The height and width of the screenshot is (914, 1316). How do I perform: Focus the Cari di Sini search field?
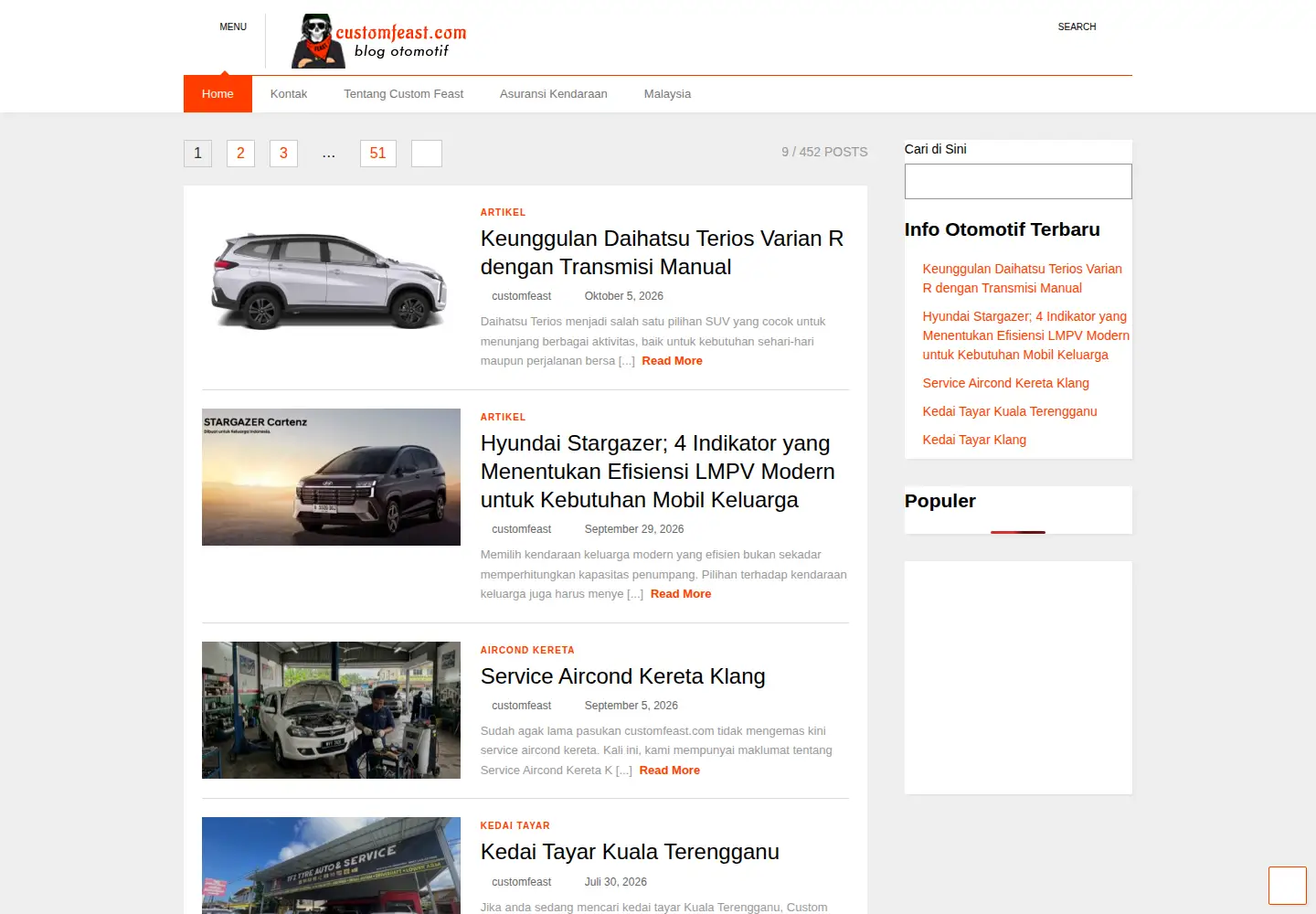pos(1018,182)
